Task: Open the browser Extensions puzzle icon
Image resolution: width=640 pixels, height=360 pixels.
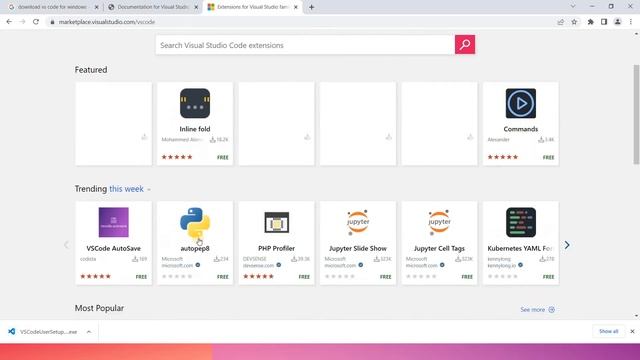Action: [x=590, y=22]
